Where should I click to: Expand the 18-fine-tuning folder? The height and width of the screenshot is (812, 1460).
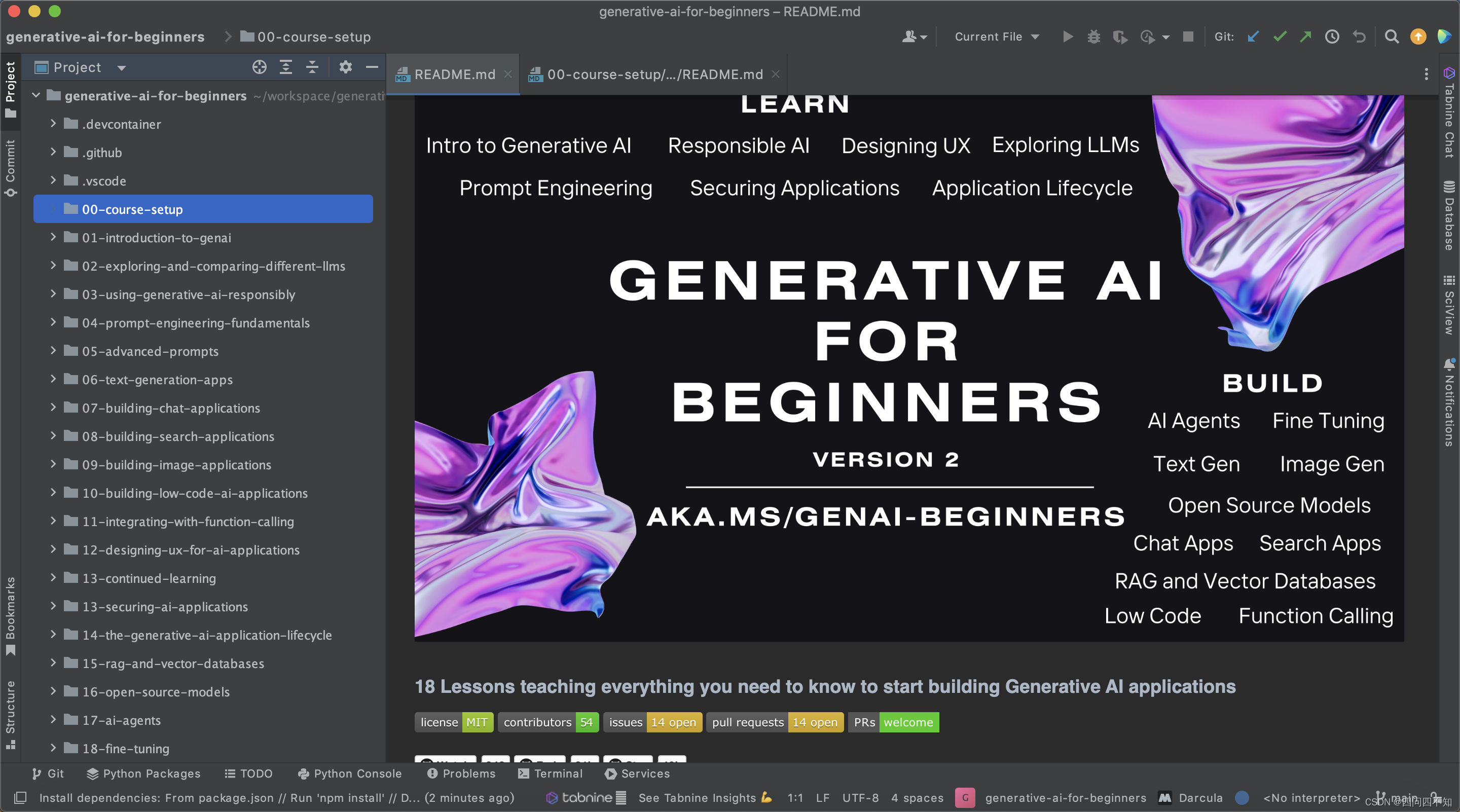(53, 748)
